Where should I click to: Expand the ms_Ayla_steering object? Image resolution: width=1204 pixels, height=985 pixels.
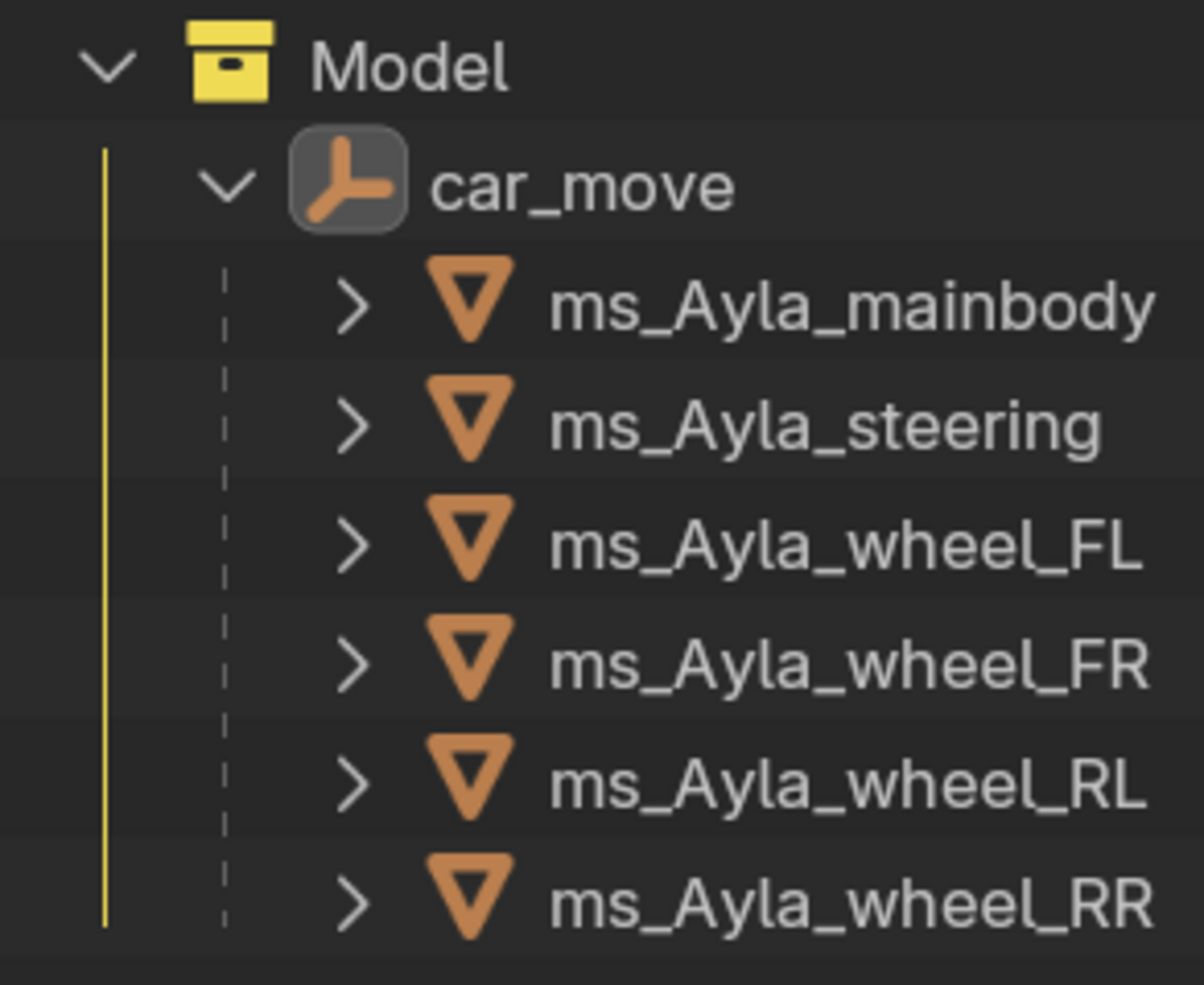pyautogui.click(x=353, y=427)
